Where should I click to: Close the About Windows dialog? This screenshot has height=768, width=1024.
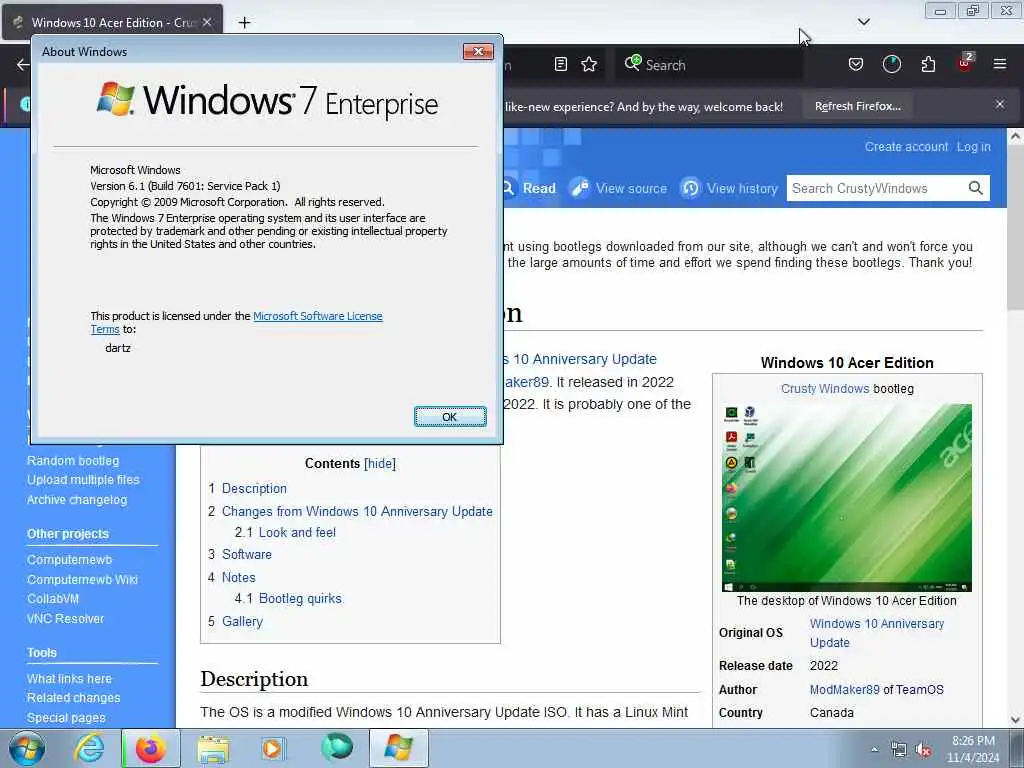click(478, 52)
